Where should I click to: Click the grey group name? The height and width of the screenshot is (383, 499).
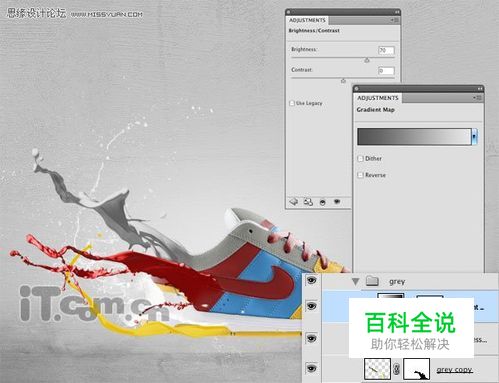pyautogui.click(x=397, y=282)
